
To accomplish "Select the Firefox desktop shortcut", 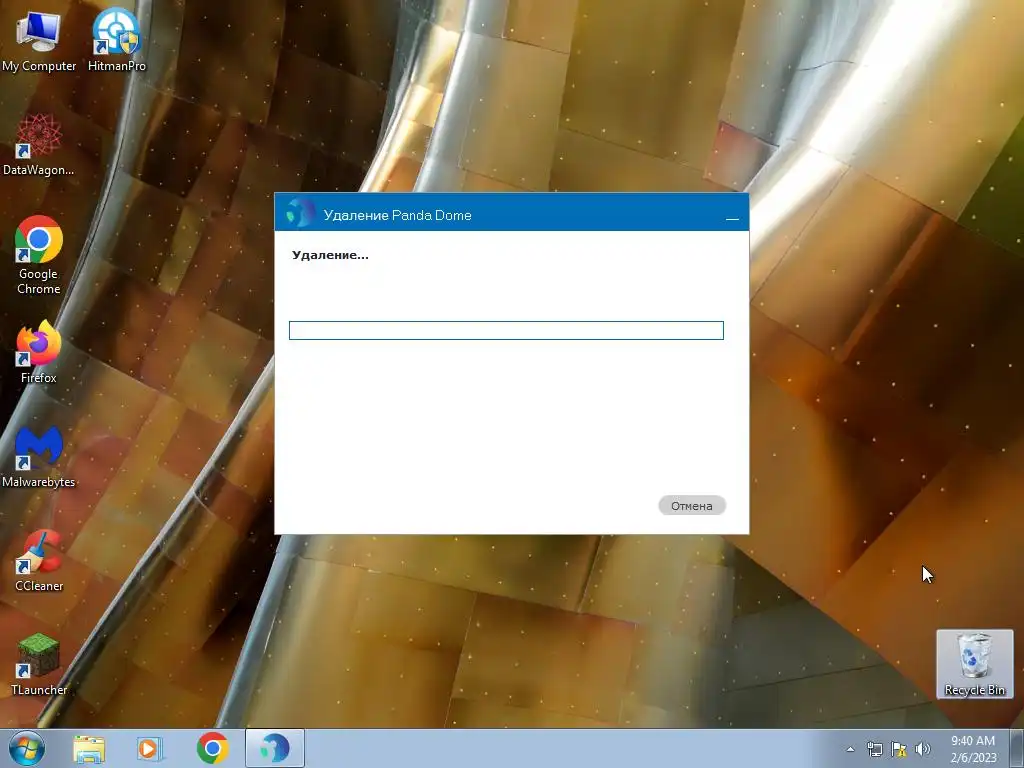I will [x=39, y=353].
